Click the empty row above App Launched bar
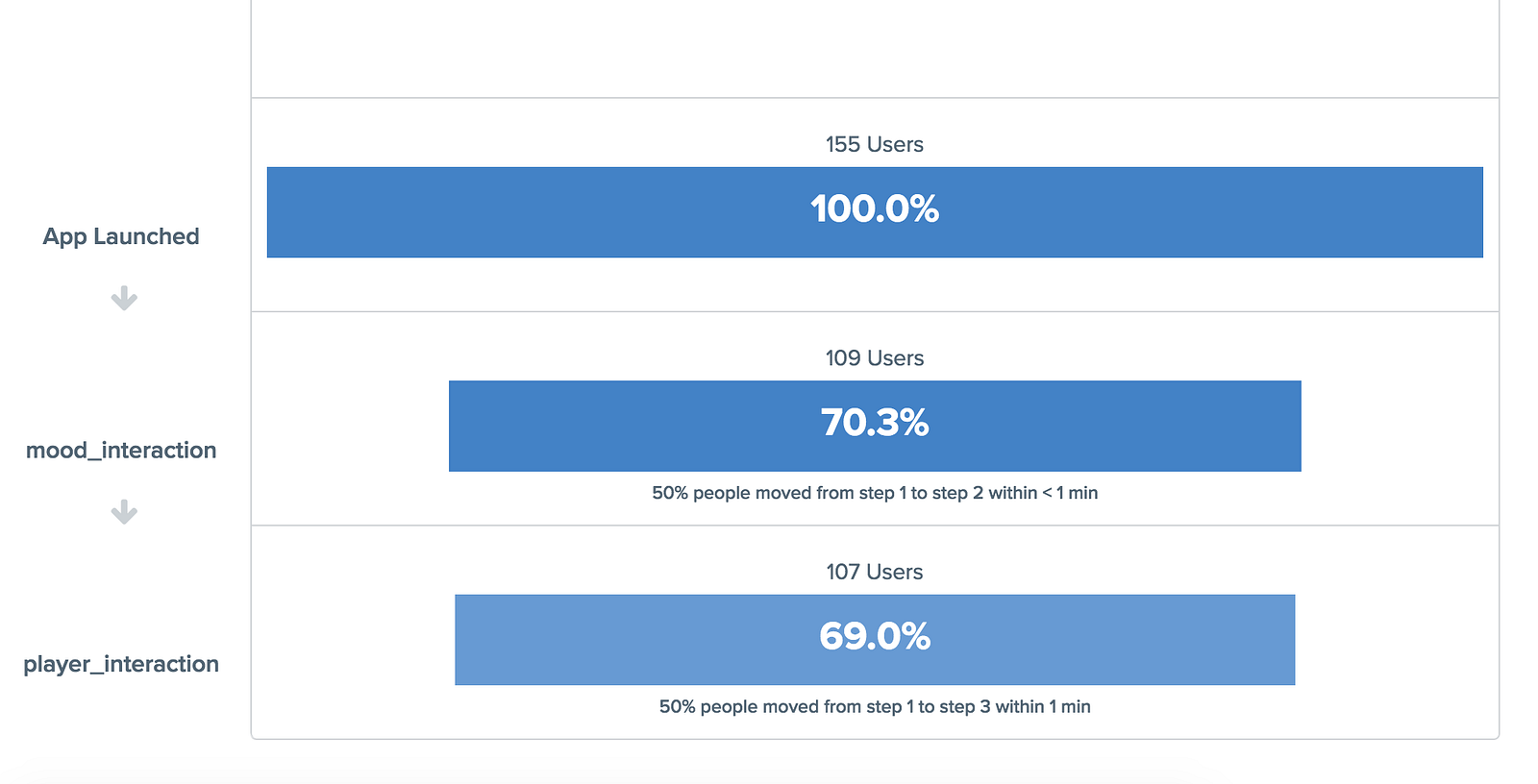This screenshot has height=784, width=1538. point(874,48)
